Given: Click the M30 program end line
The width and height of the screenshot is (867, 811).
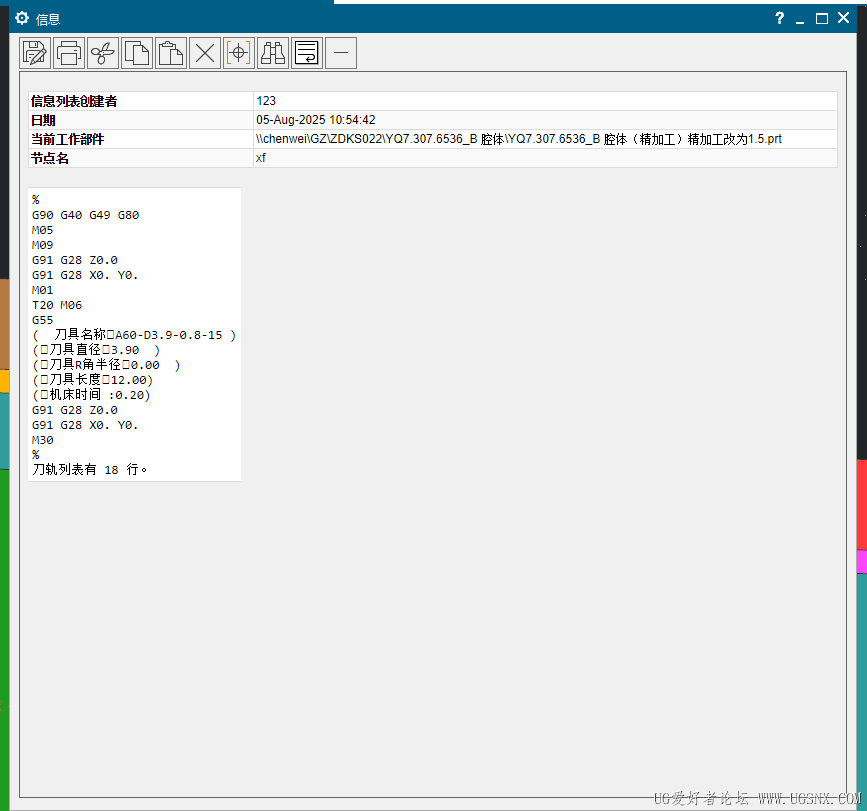Looking at the screenshot, I should coord(43,440).
